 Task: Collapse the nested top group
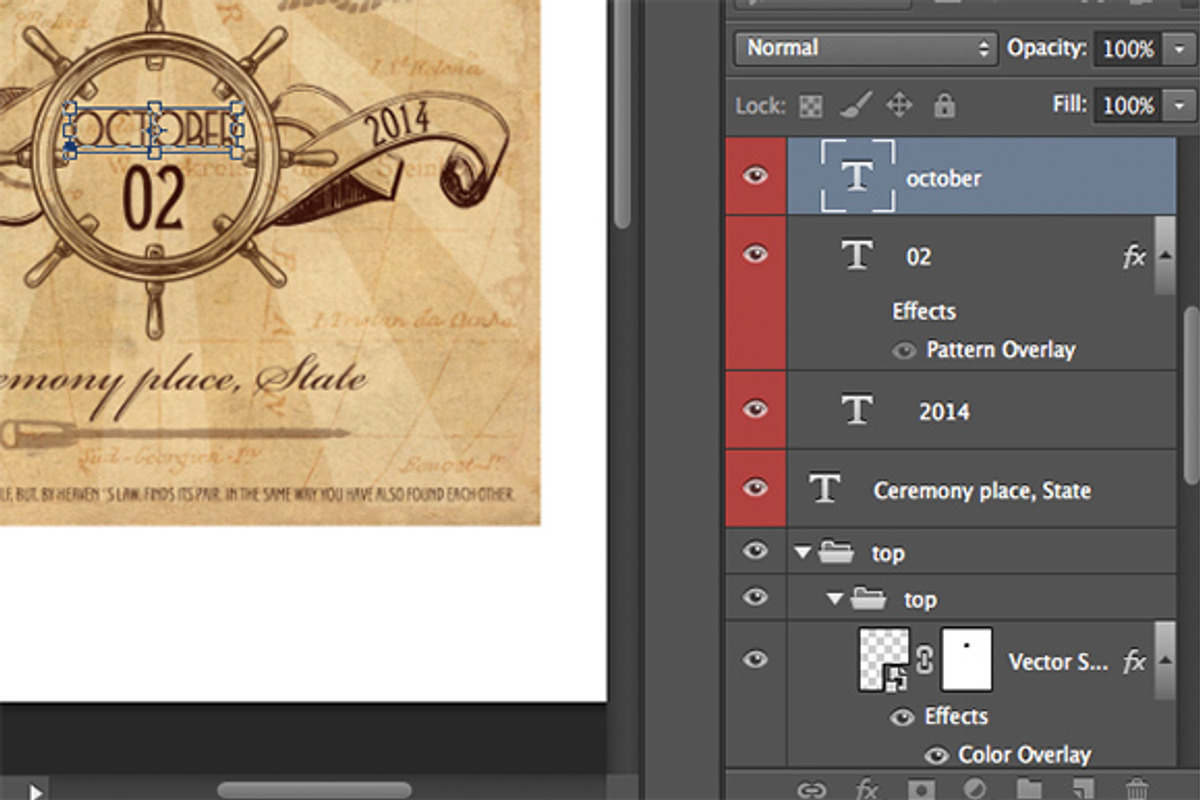tap(835, 599)
